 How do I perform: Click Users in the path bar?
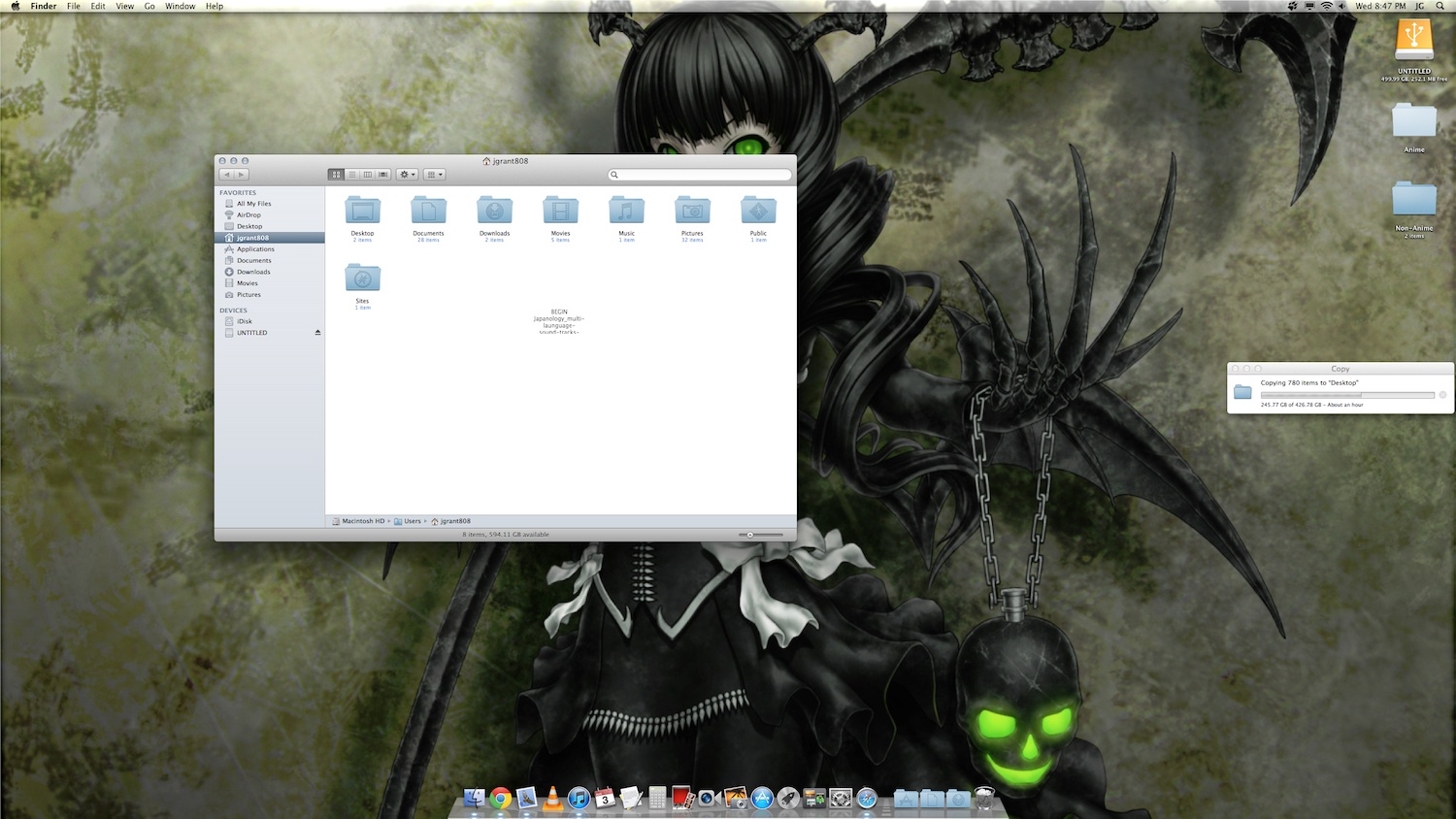tap(408, 521)
